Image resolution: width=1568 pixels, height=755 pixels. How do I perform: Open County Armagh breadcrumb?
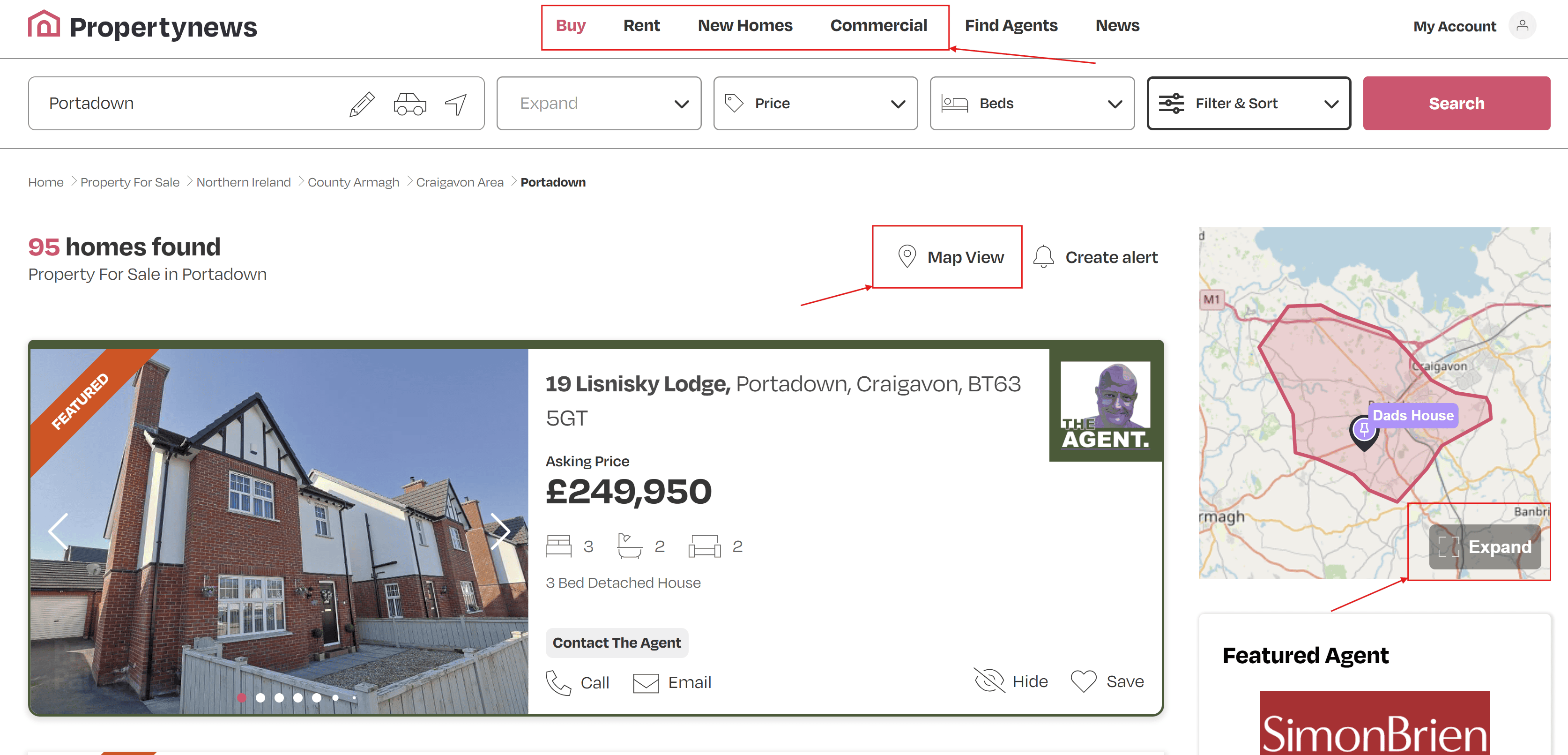[x=353, y=182]
